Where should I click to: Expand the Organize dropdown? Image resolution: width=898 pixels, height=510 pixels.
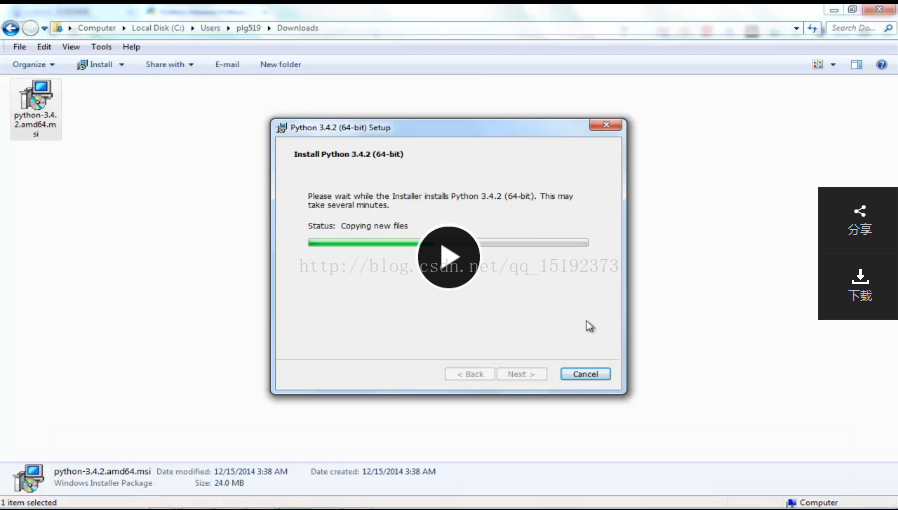pos(34,64)
